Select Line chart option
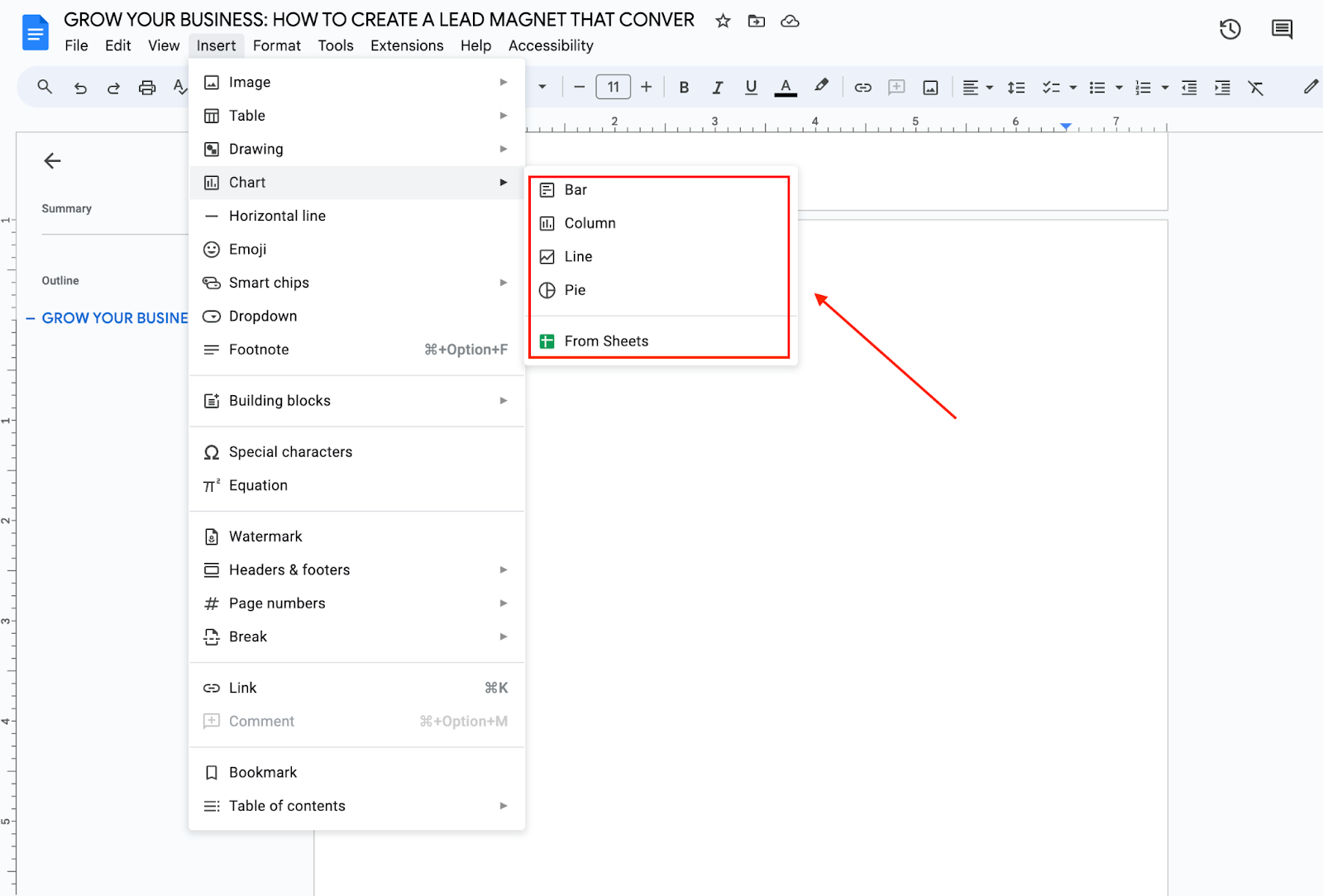1323x896 pixels. (659, 257)
